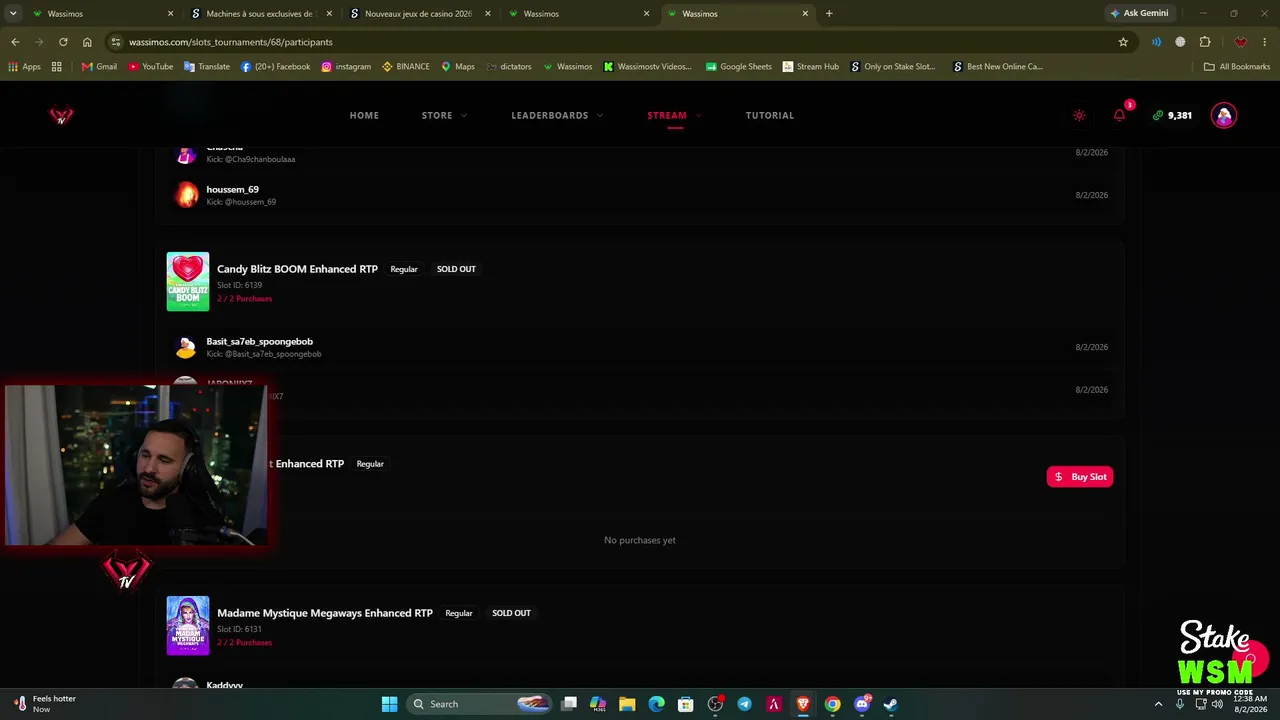Click the SOLD OUT badge on Madame Mystique
The image size is (1280, 720).
[x=511, y=613]
